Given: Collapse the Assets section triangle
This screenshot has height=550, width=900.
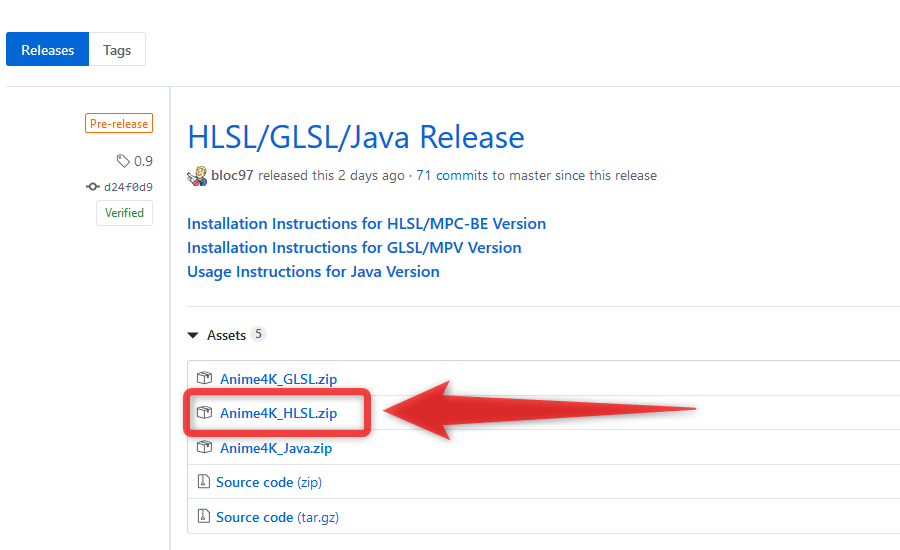Looking at the screenshot, I should point(193,335).
